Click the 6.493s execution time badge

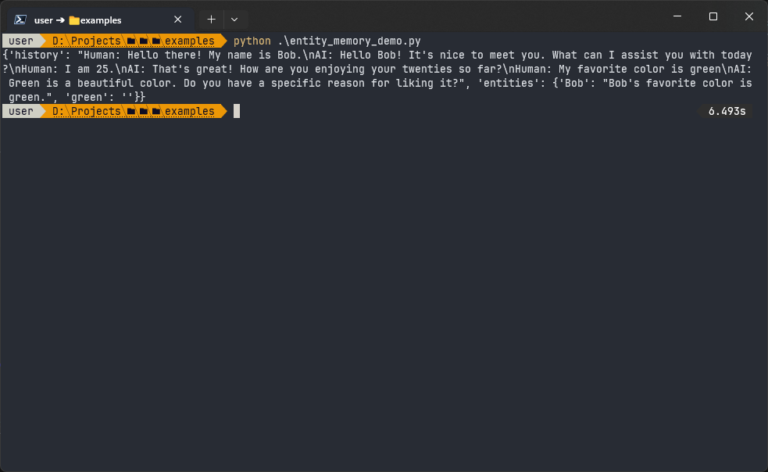click(x=727, y=111)
